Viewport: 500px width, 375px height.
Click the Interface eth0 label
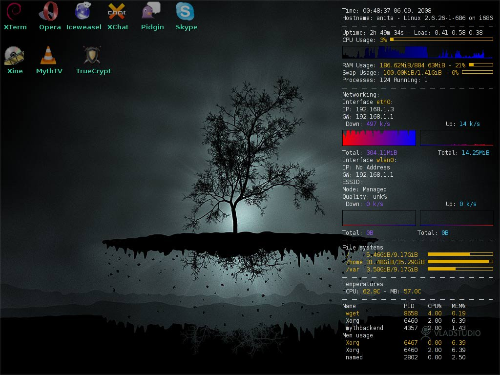[x=367, y=102]
